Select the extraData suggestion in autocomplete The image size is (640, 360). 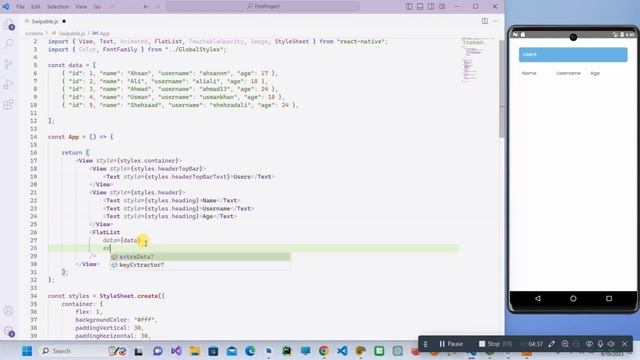200,257
